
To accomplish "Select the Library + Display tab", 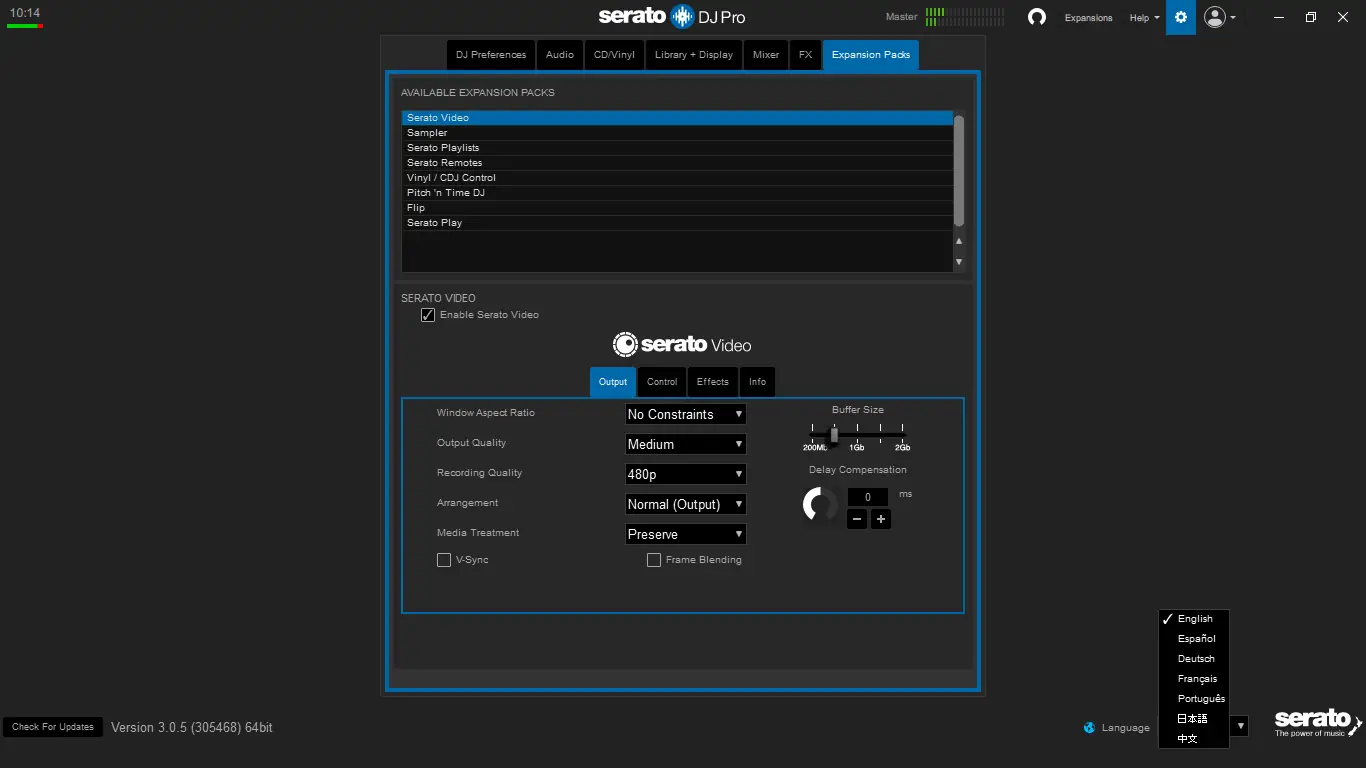I will [x=694, y=55].
